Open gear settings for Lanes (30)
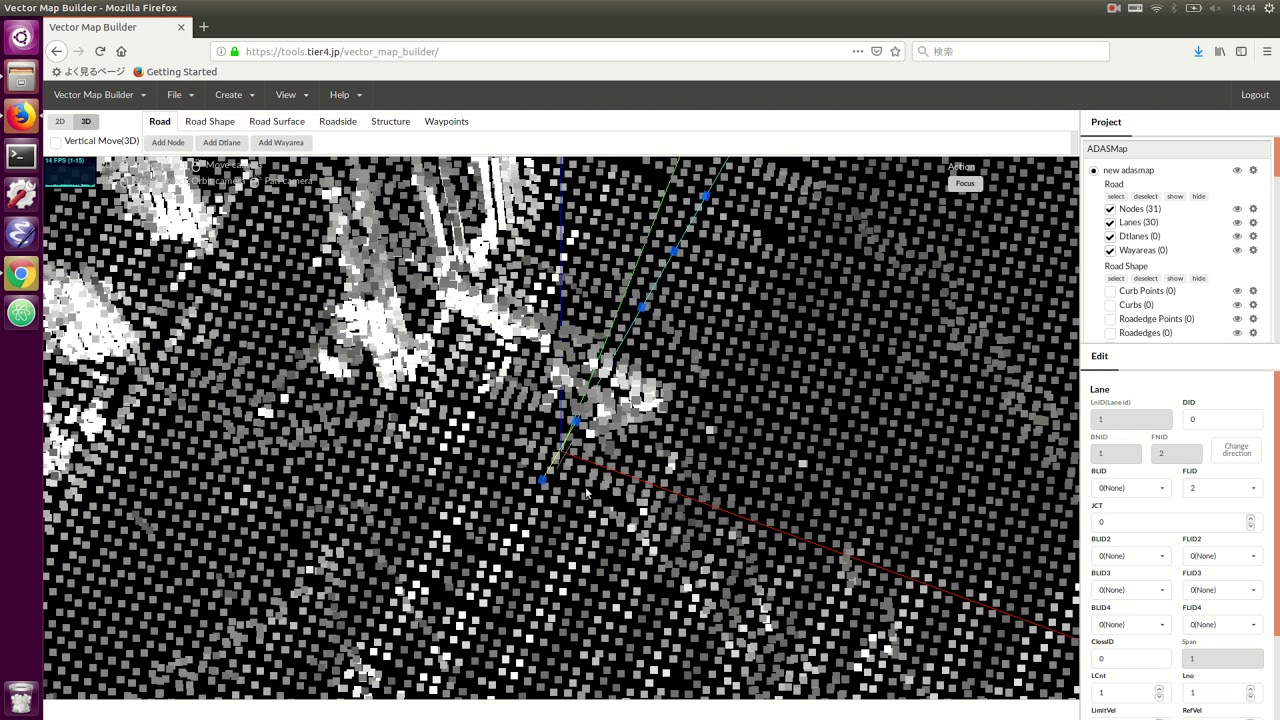 coord(1253,223)
